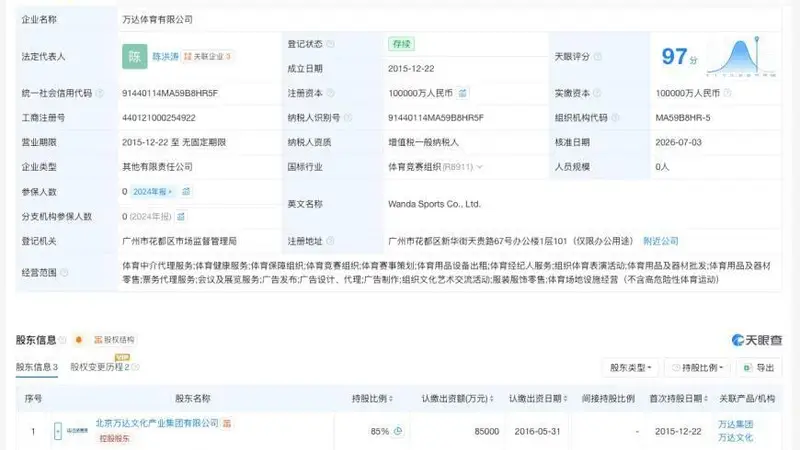Viewport: 800px width, 450px height.
Task: Open the 万达集团 related product link
Action: pos(736,424)
